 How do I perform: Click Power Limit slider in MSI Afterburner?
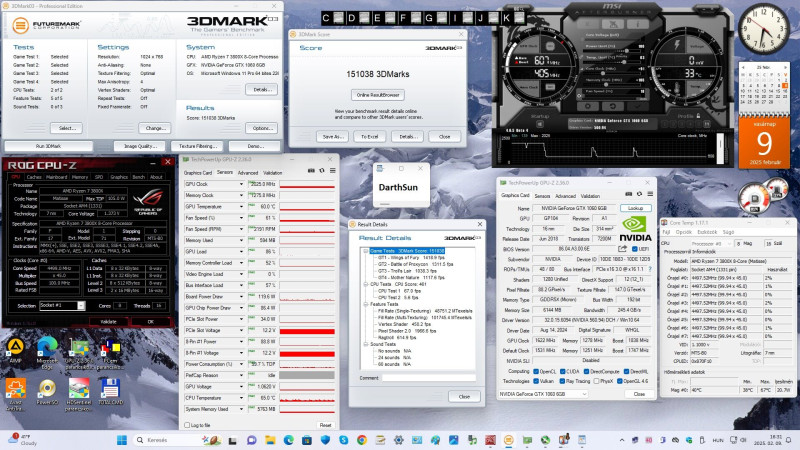(612, 51)
